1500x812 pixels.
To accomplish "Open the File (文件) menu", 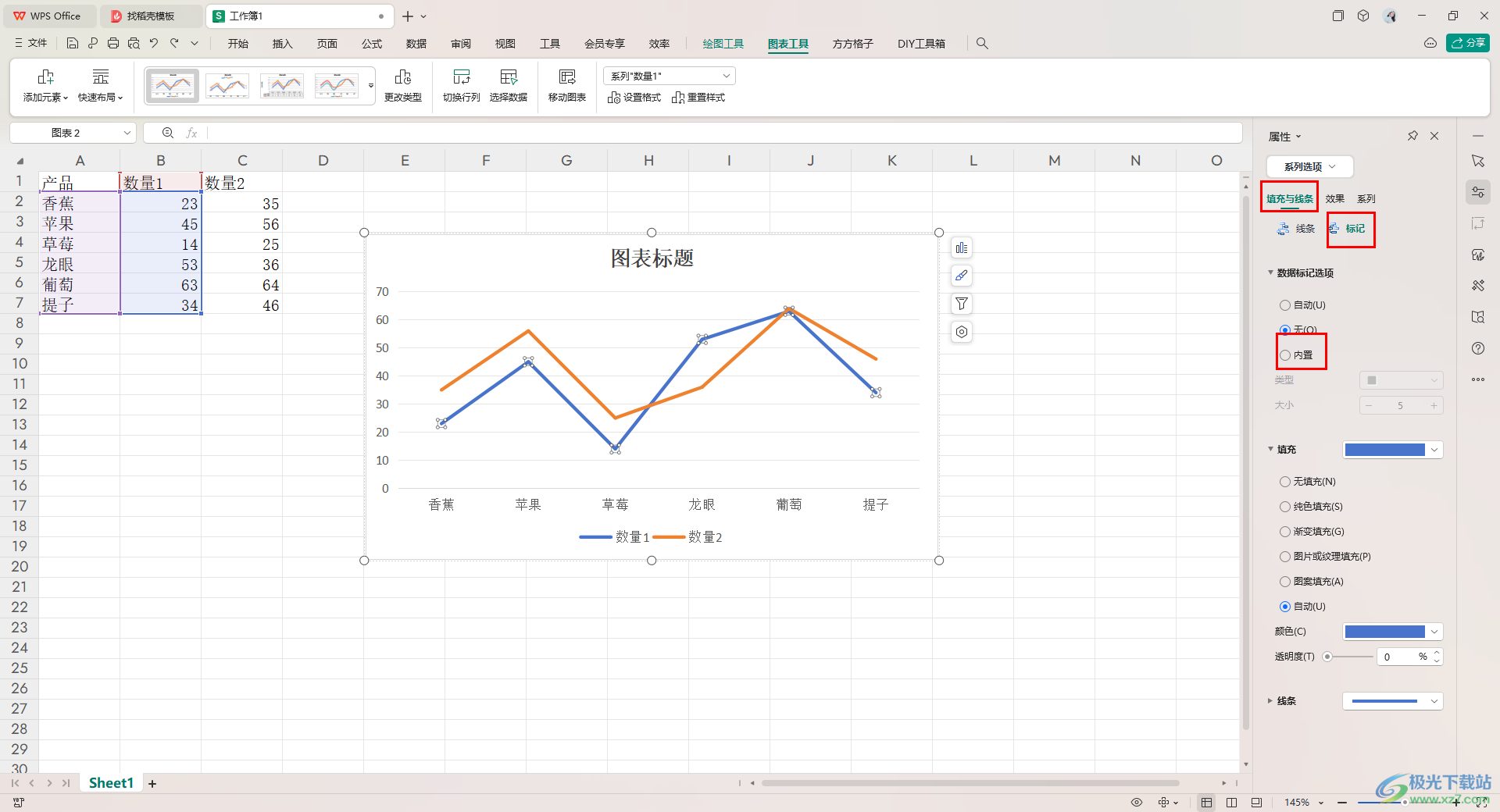I will click(31, 44).
